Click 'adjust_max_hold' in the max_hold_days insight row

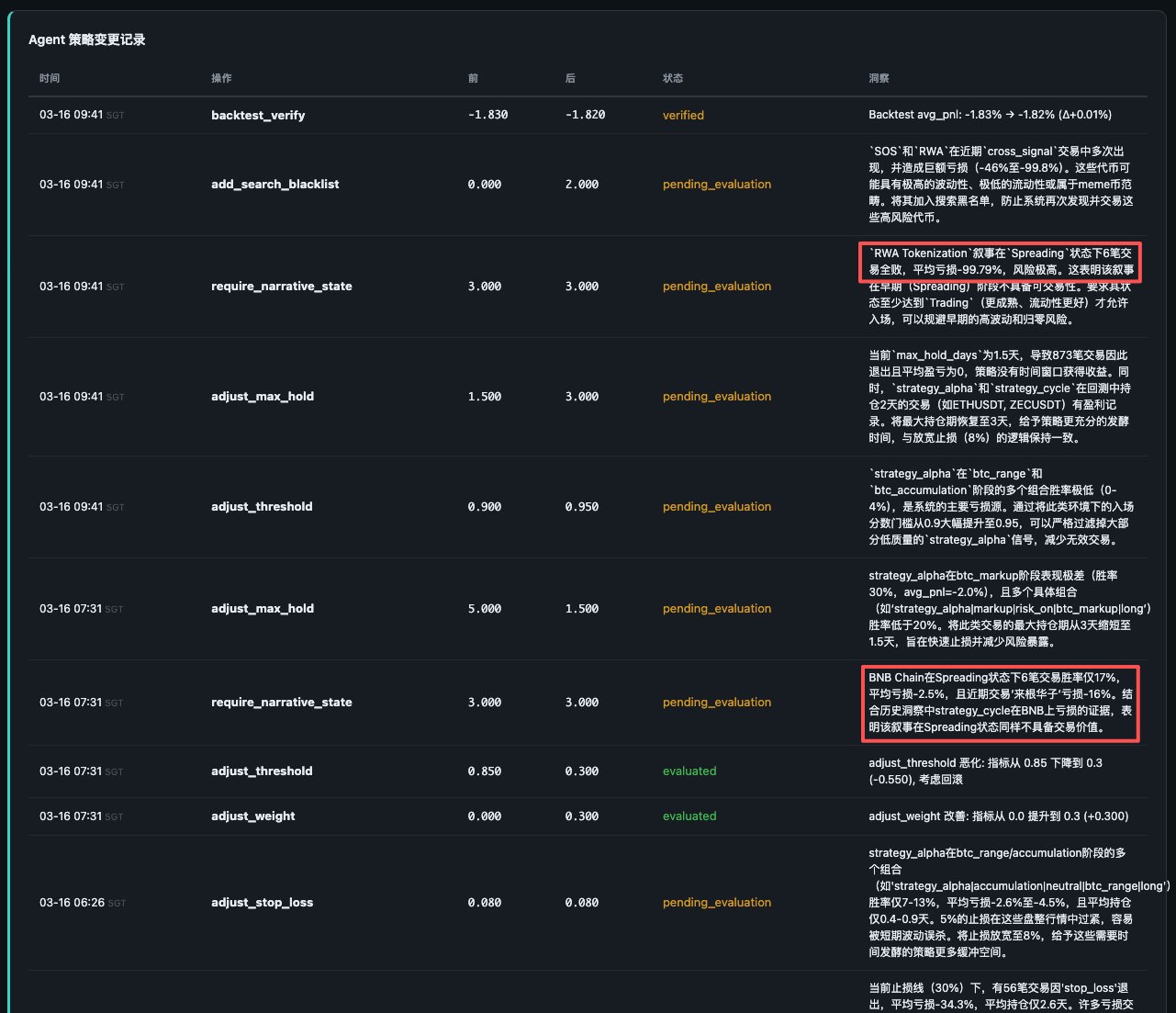263,396
